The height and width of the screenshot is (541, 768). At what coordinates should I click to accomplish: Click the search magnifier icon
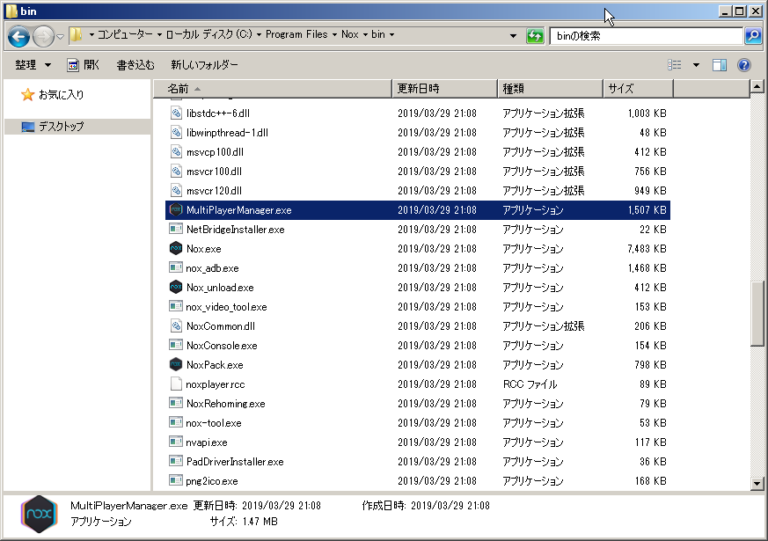[x=752, y=36]
